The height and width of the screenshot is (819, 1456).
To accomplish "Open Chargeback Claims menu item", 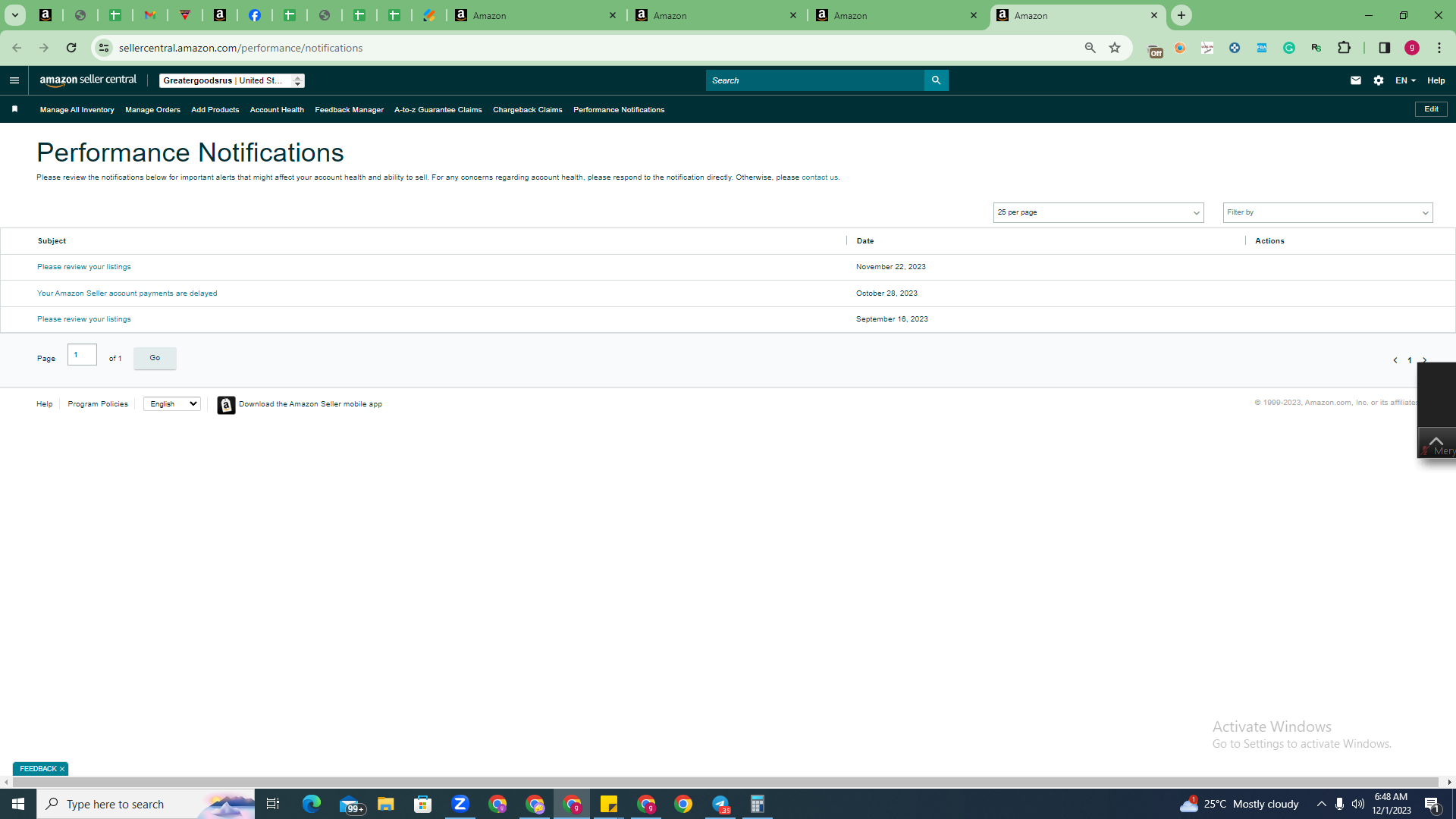I will (528, 110).
